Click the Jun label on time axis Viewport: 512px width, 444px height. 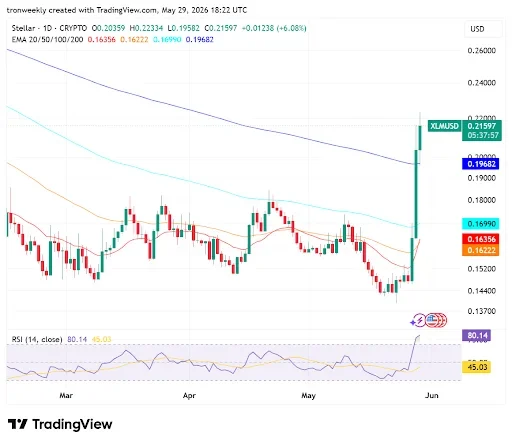pyautogui.click(x=432, y=396)
